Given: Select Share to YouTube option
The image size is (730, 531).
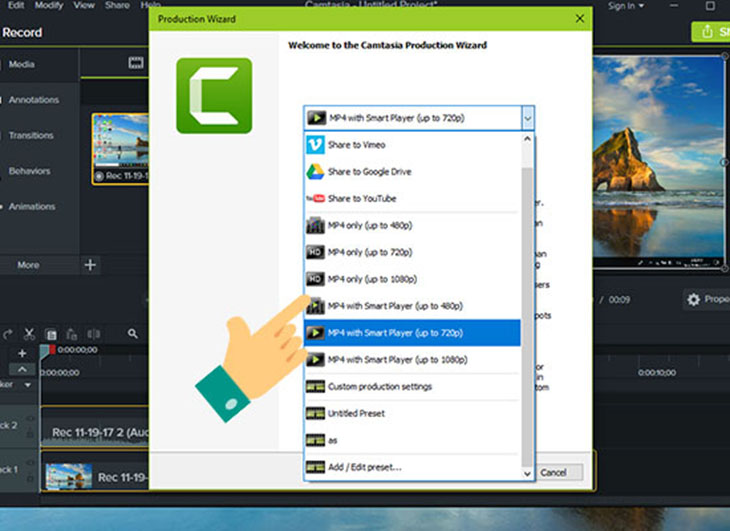Looking at the screenshot, I should (x=412, y=199).
